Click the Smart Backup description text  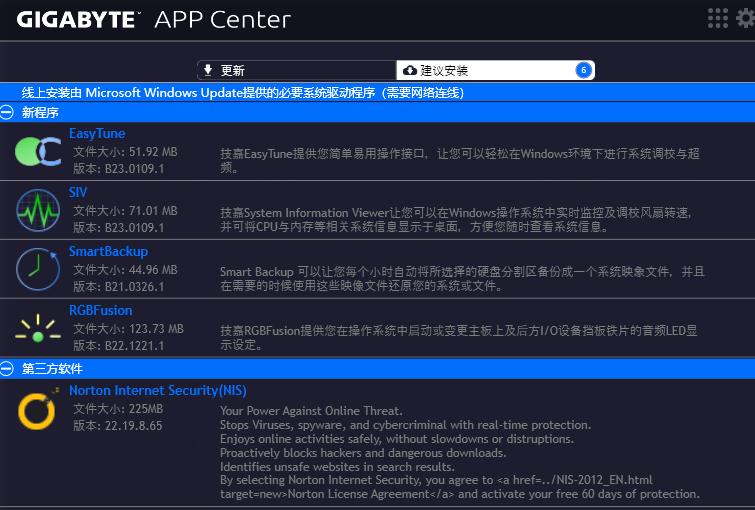click(x=462, y=278)
